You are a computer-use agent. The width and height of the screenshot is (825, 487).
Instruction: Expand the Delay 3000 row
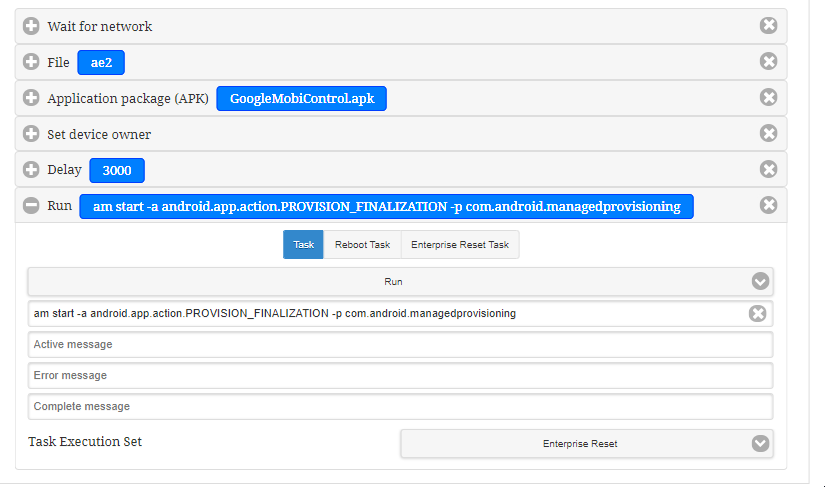[x=31, y=169]
